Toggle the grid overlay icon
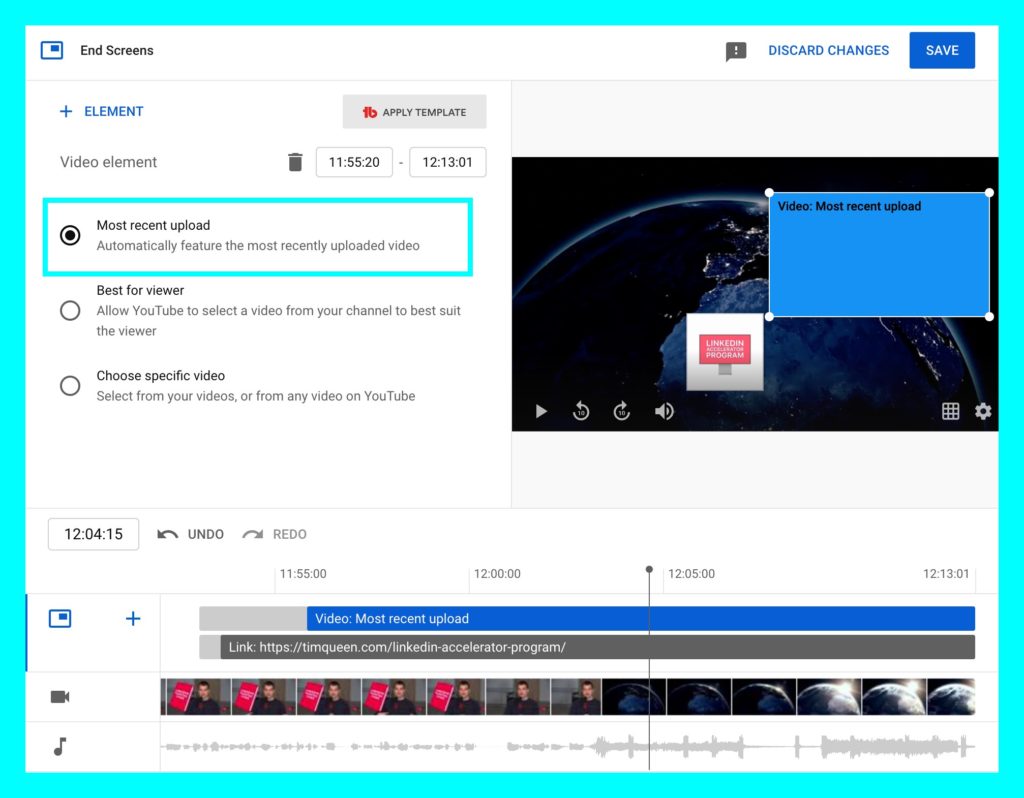The height and width of the screenshot is (798, 1024). 950,411
